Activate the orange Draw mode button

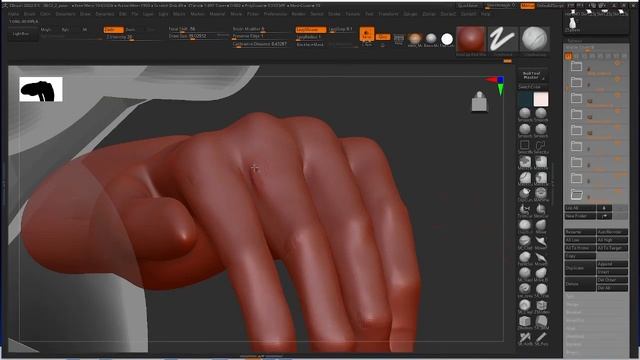(x=382, y=37)
